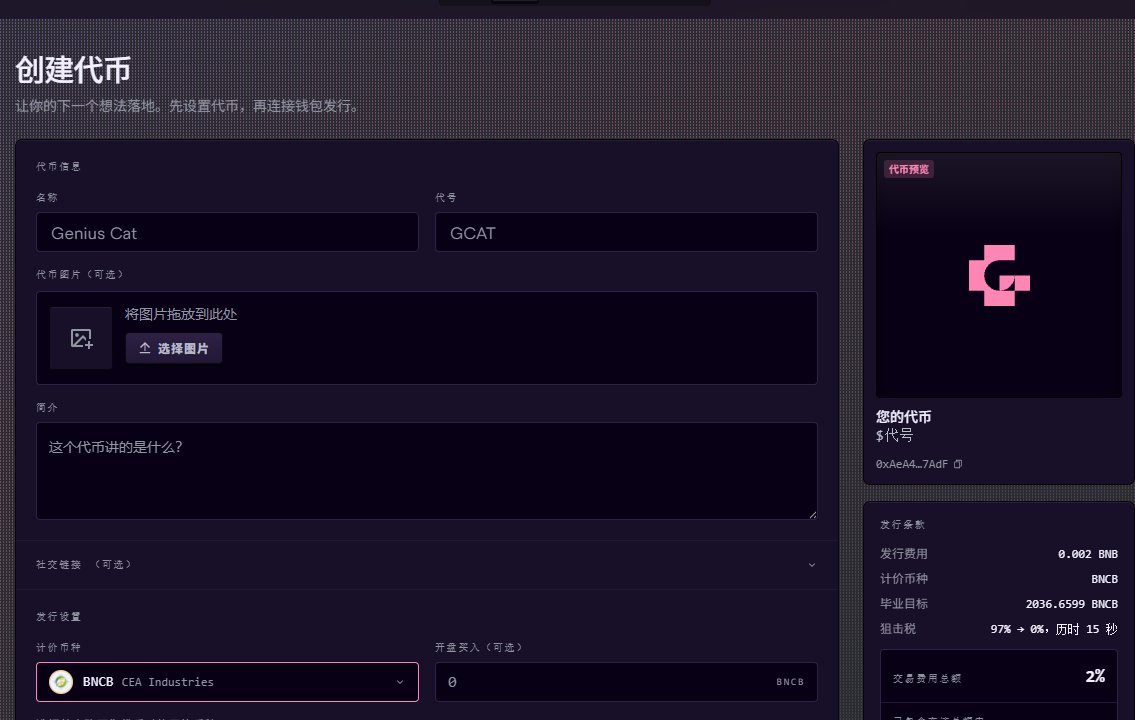Click the "您的代币" preview title
The width and height of the screenshot is (1135, 720).
pyautogui.click(x=903, y=417)
